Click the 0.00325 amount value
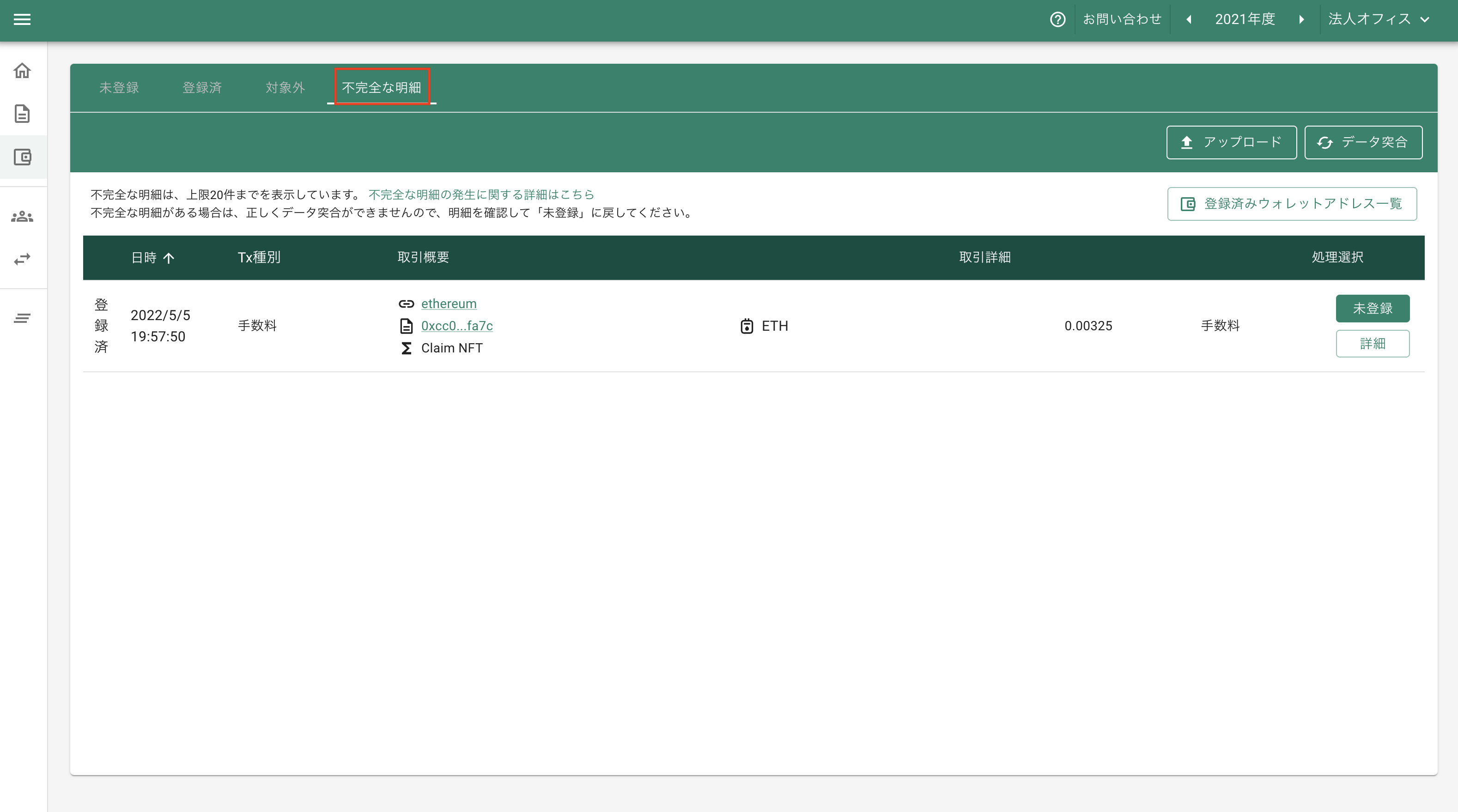 click(1088, 326)
